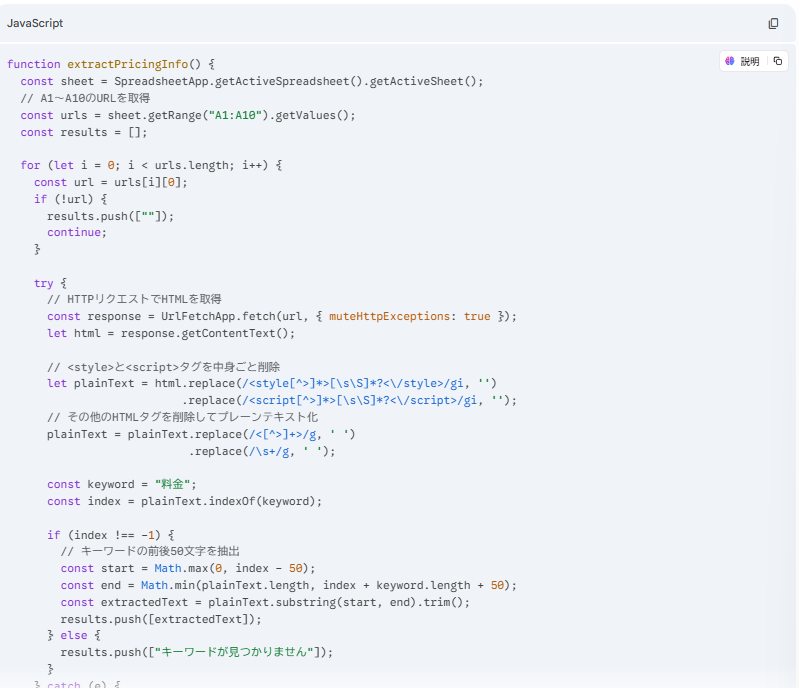Click the copy code icon in the JavaScript header
The image size is (799, 688).
click(x=773, y=23)
